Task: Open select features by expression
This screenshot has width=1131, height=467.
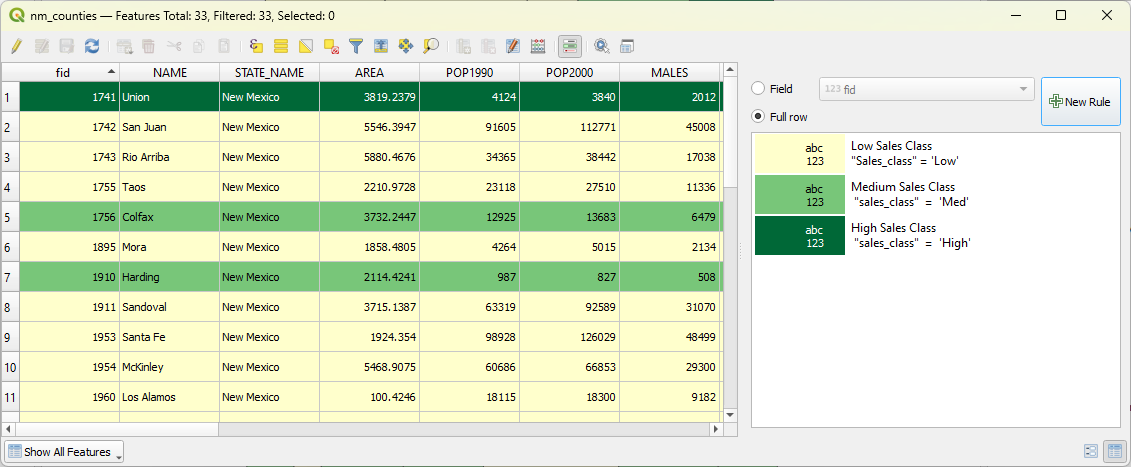Action: point(256,46)
